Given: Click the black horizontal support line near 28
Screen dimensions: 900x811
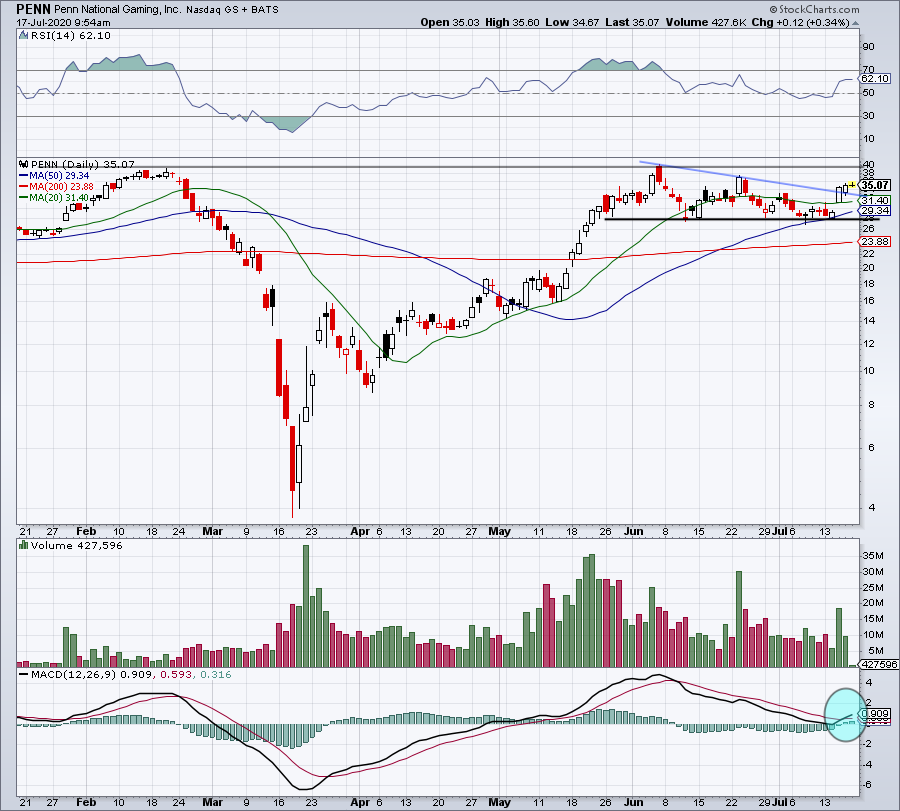Looking at the screenshot, I should coord(720,219).
